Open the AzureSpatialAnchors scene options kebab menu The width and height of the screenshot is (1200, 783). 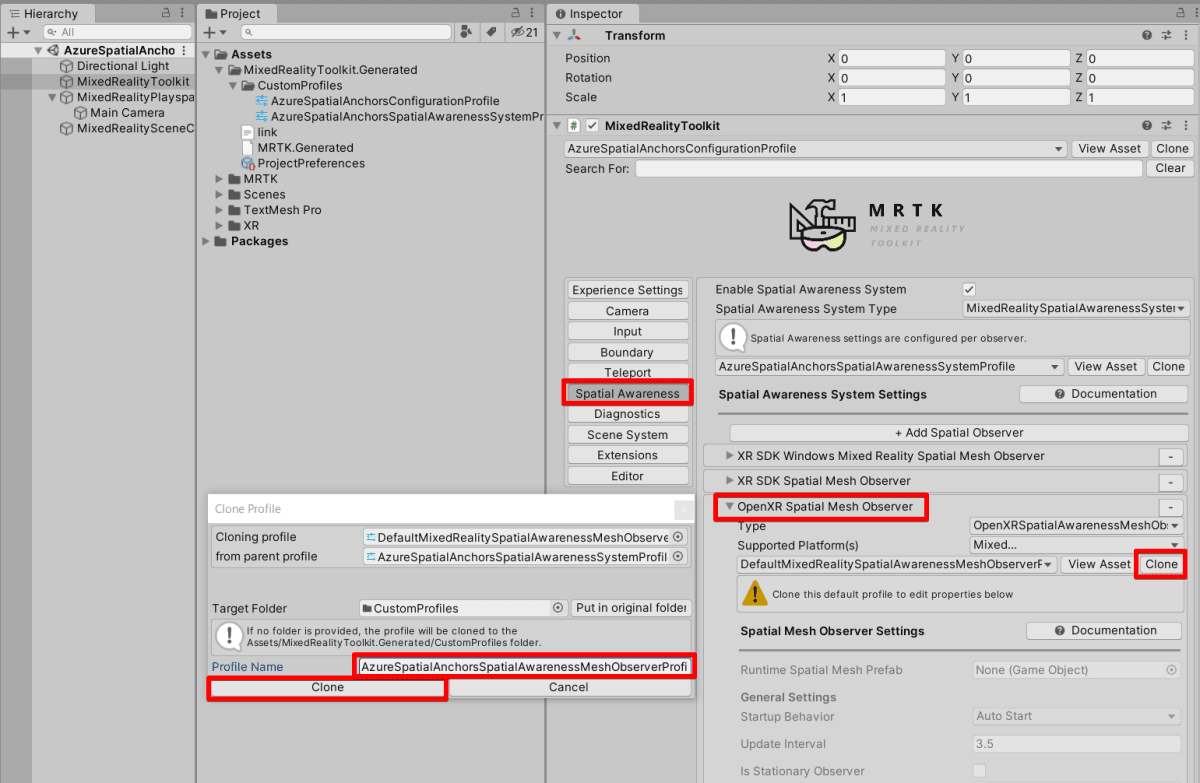pos(185,50)
